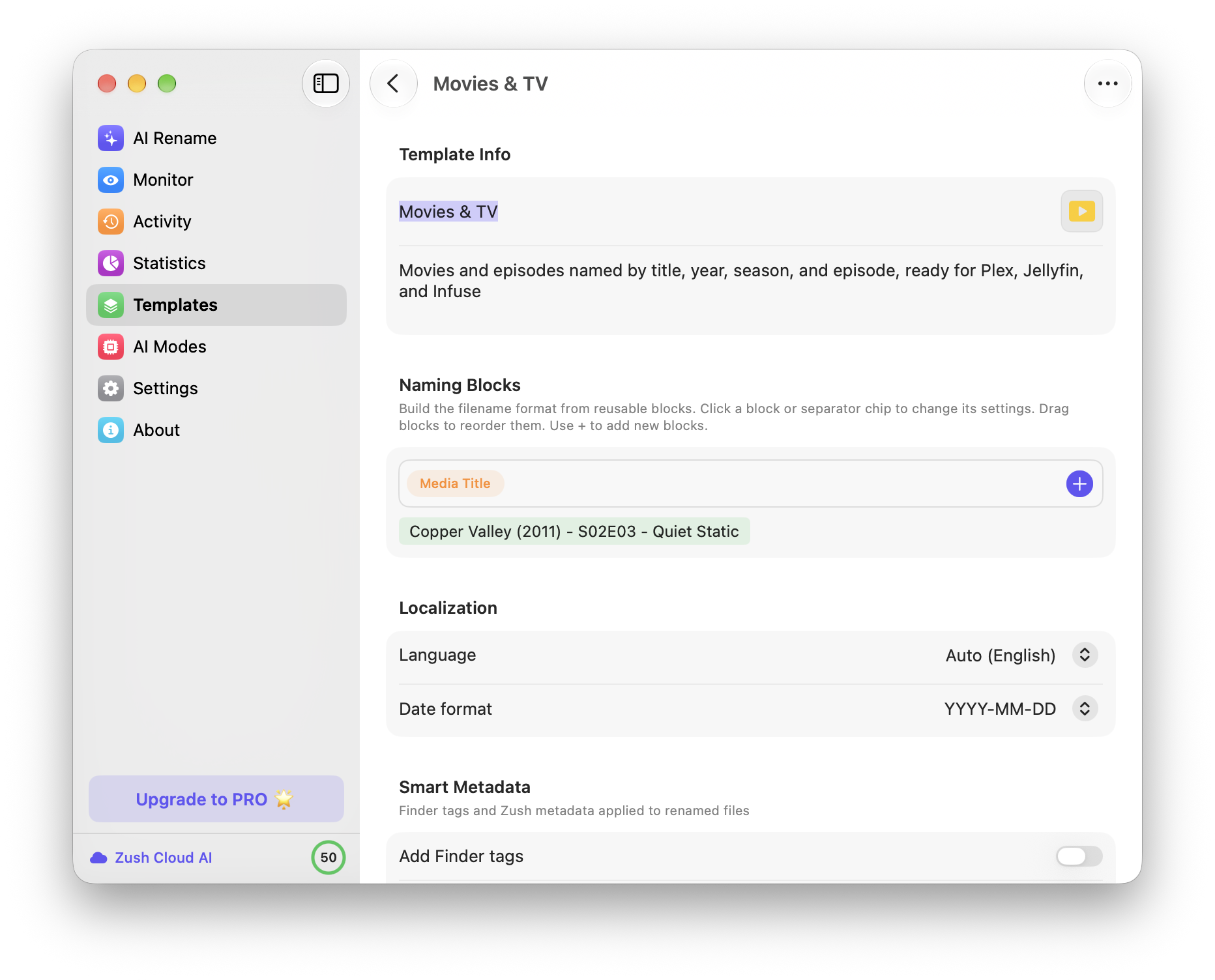Screen dimensions: 1215x980
Task: Click the Activity clock icon
Action: [x=111, y=222]
